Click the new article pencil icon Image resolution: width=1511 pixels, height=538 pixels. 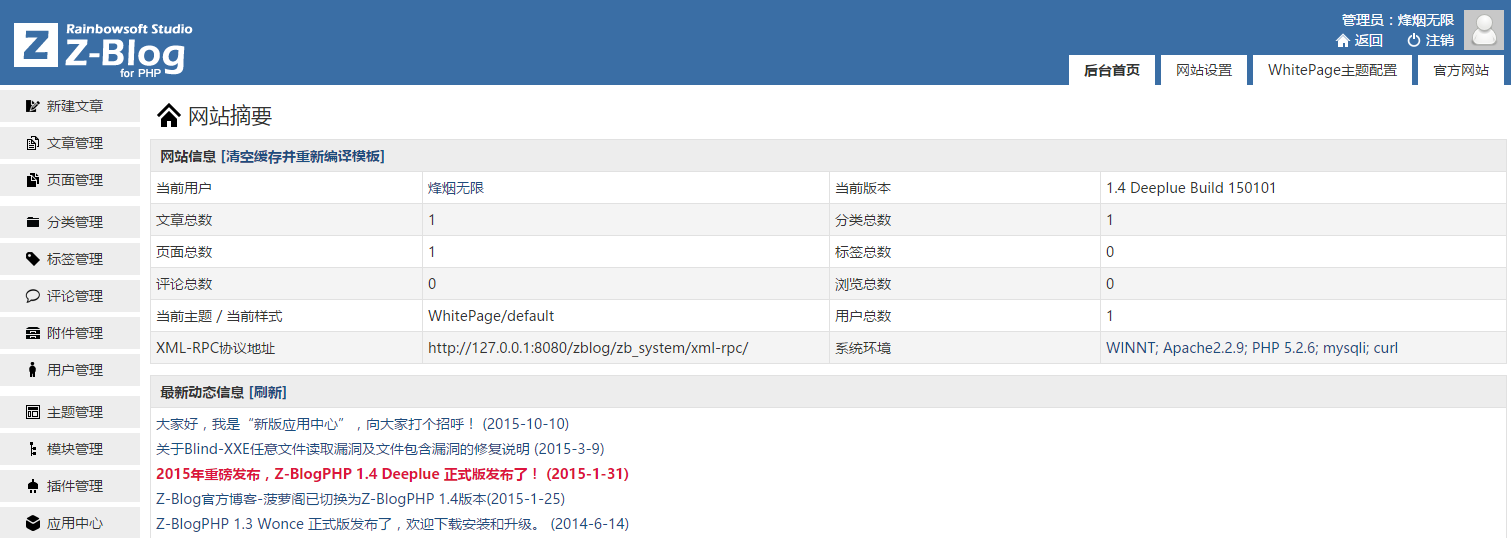coord(33,106)
